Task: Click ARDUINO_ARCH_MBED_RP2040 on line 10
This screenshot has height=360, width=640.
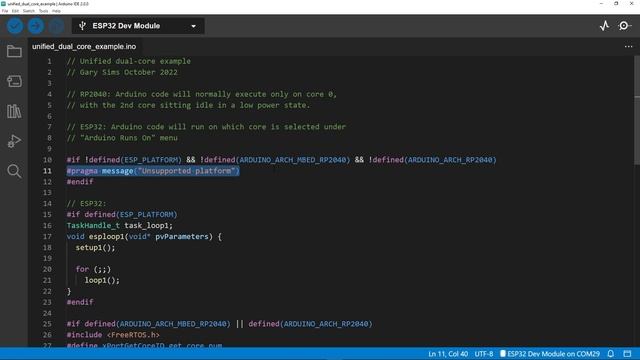Action: (293, 160)
